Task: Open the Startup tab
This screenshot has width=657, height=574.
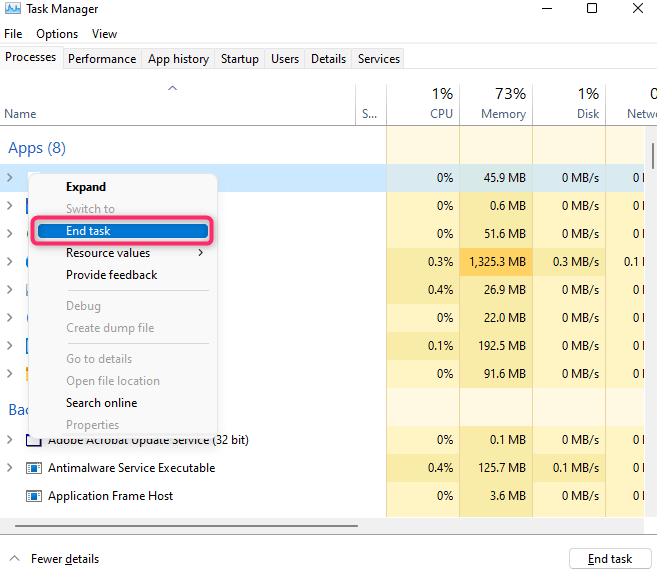Action: (239, 59)
